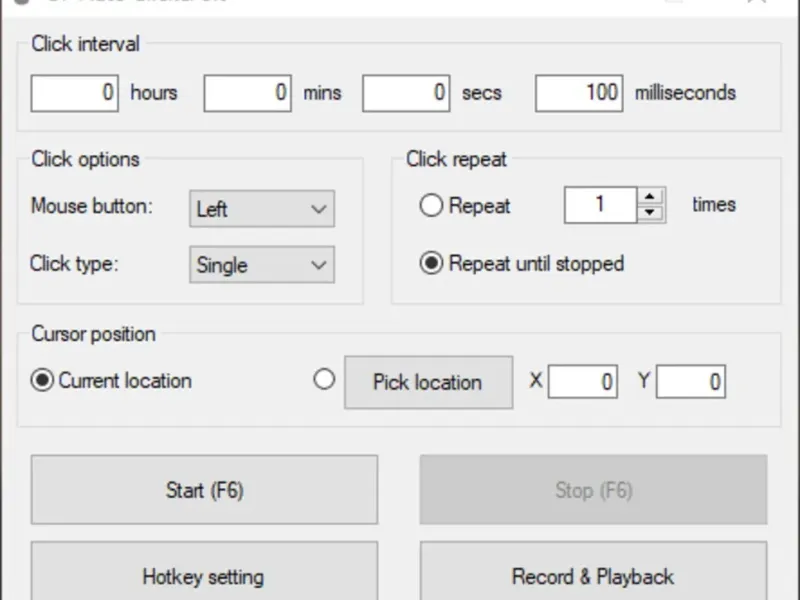800x600 pixels.
Task: Open the Click type dropdown
Action: tap(262, 265)
